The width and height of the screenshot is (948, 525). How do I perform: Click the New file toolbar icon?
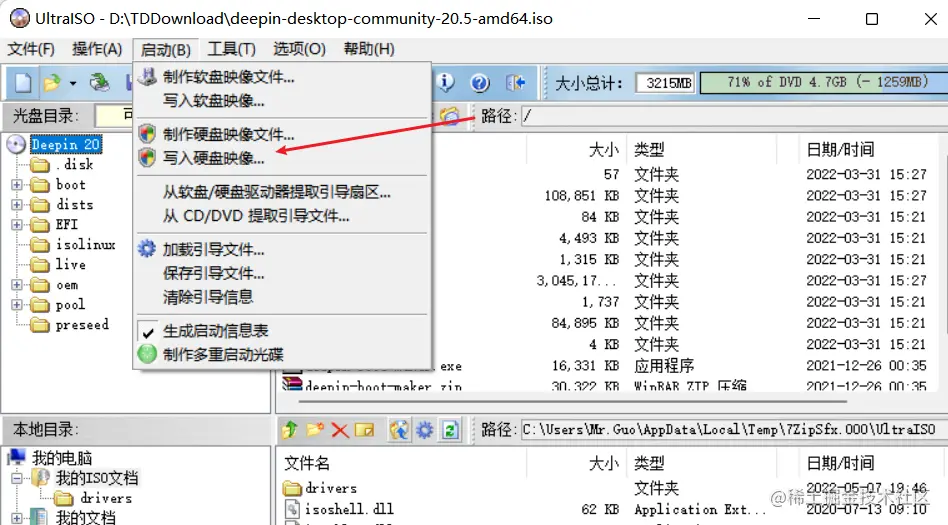[x=22, y=82]
